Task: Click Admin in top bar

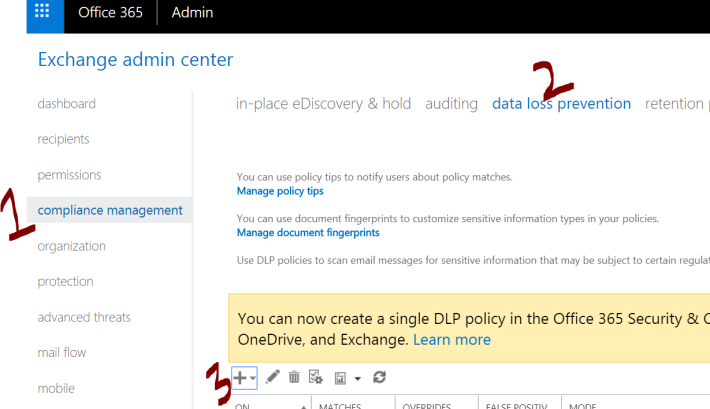Action: [x=192, y=12]
